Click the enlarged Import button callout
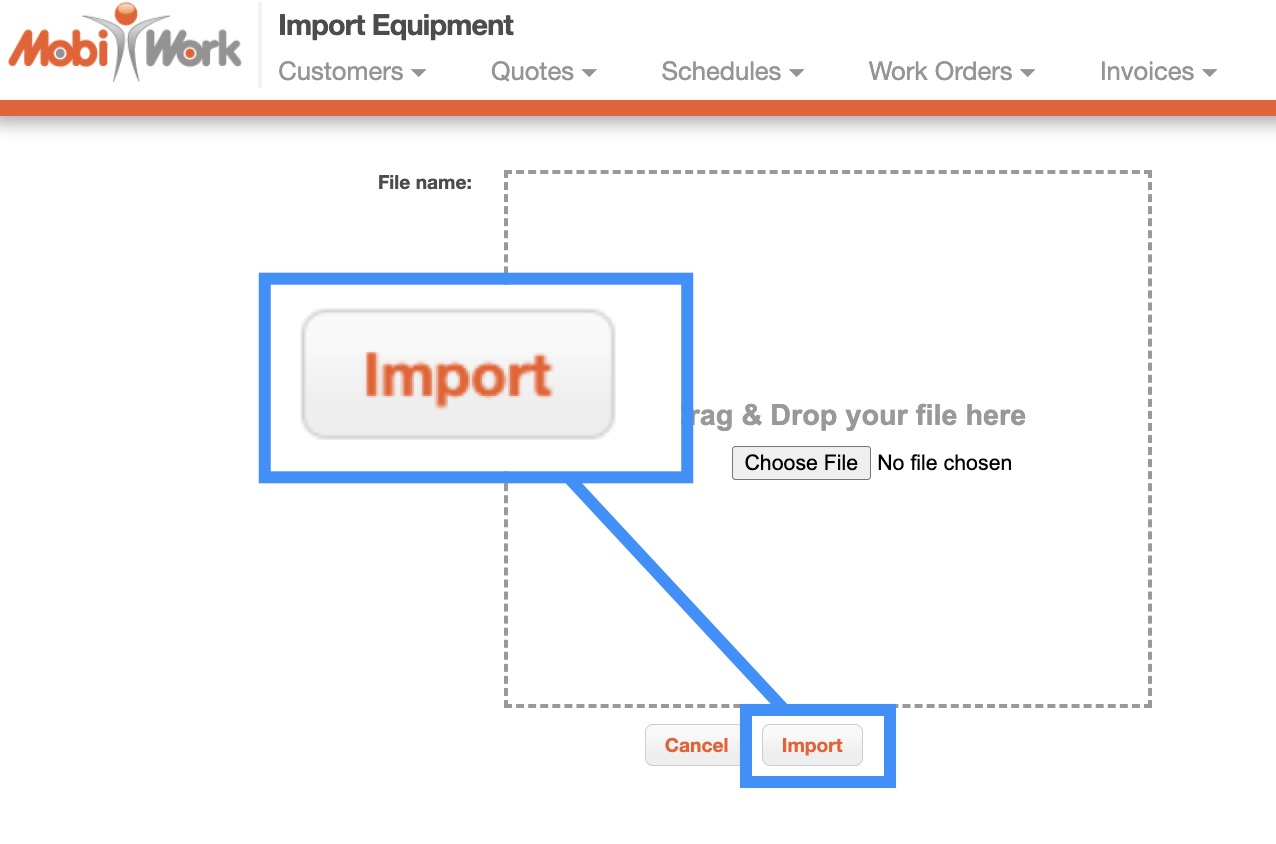The width and height of the screenshot is (1276, 844). [x=458, y=375]
